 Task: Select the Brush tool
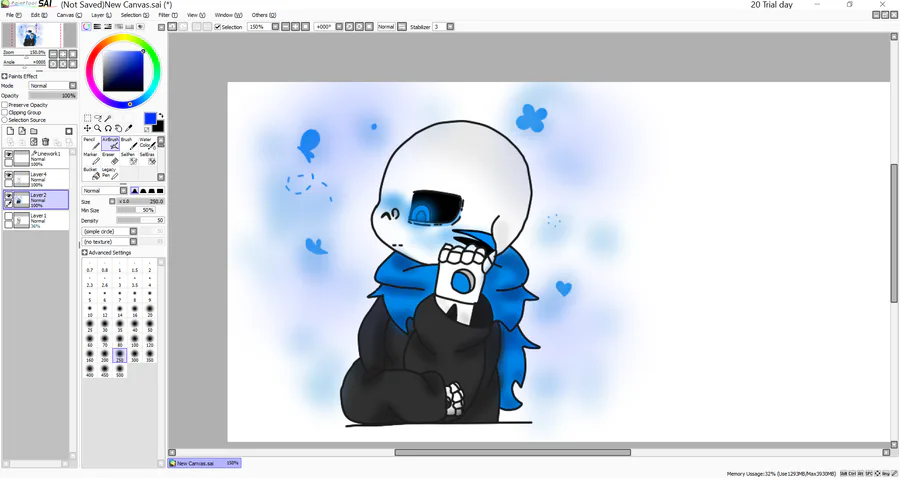(129, 143)
